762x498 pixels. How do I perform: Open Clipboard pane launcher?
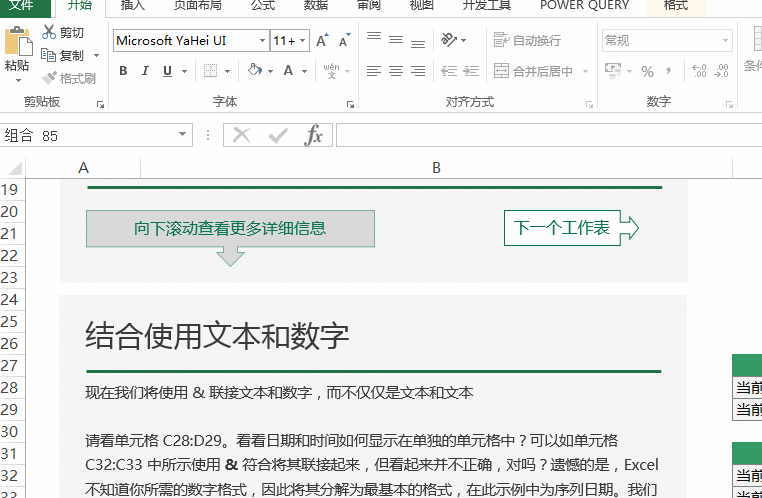[x=100, y=104]
